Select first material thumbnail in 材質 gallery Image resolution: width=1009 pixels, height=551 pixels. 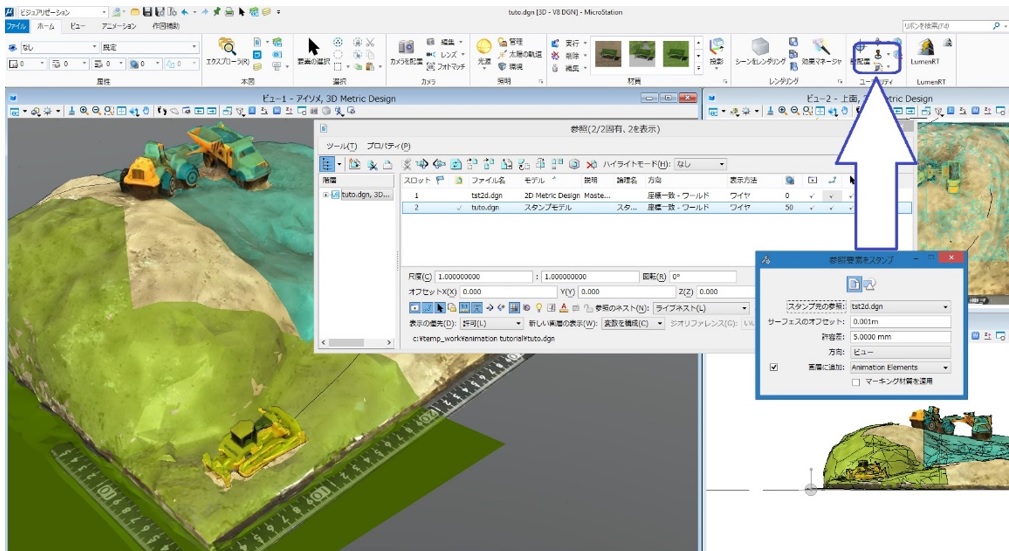pos(607,53)
